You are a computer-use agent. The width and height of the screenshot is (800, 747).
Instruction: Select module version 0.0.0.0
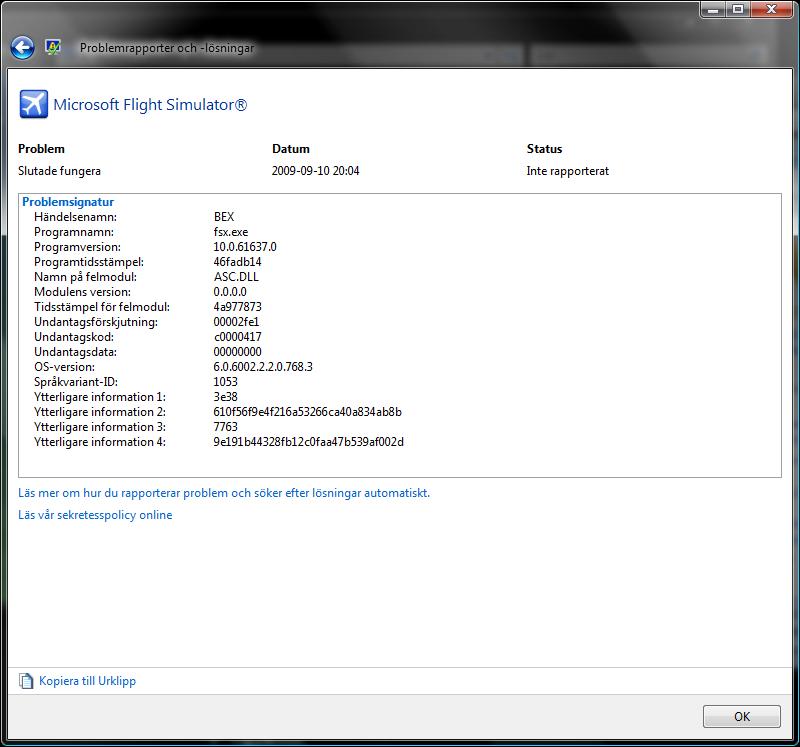tap(230, 292)
